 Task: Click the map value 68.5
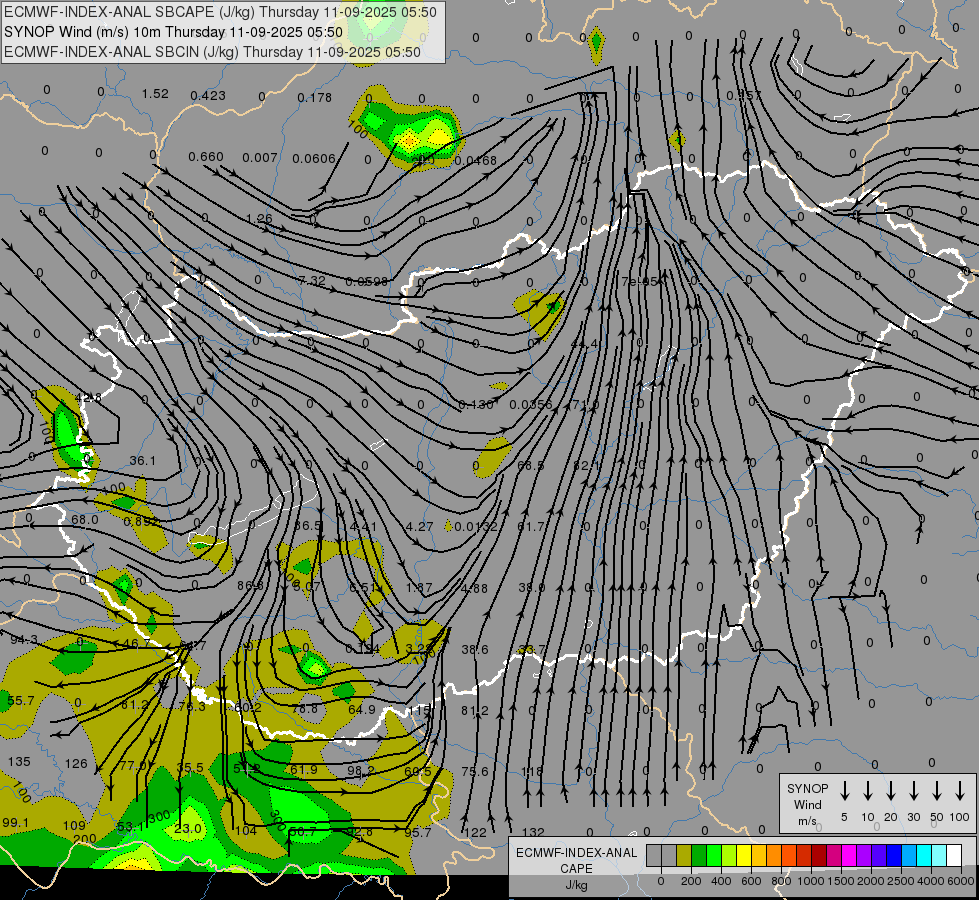531,465
